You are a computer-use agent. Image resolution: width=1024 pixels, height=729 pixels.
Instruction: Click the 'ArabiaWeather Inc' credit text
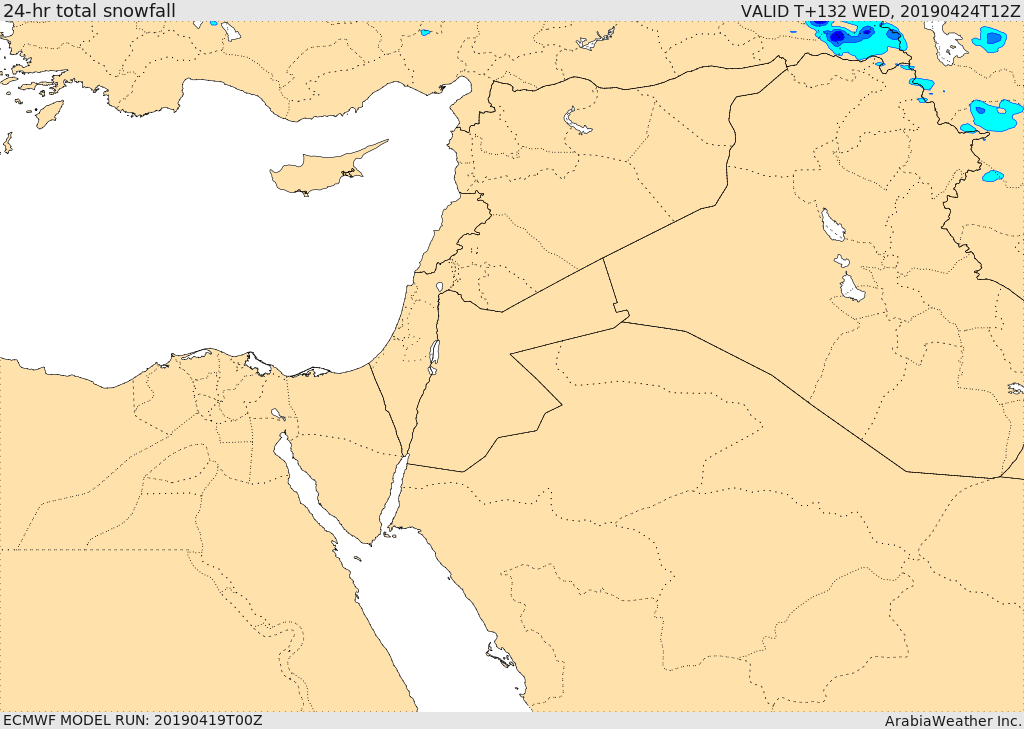953,721
